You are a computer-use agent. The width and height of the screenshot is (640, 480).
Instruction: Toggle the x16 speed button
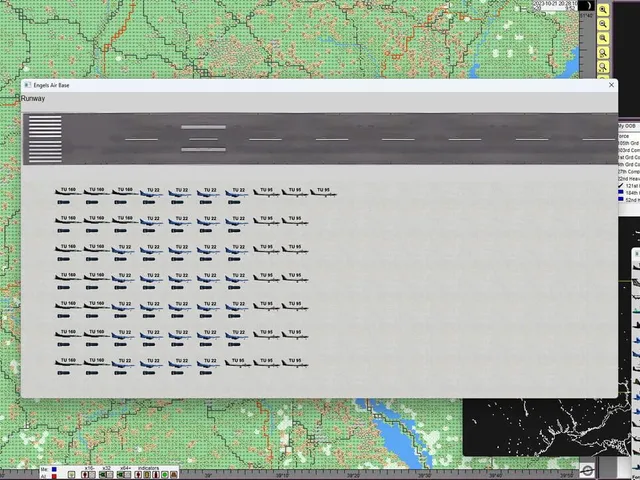point(89,475)
